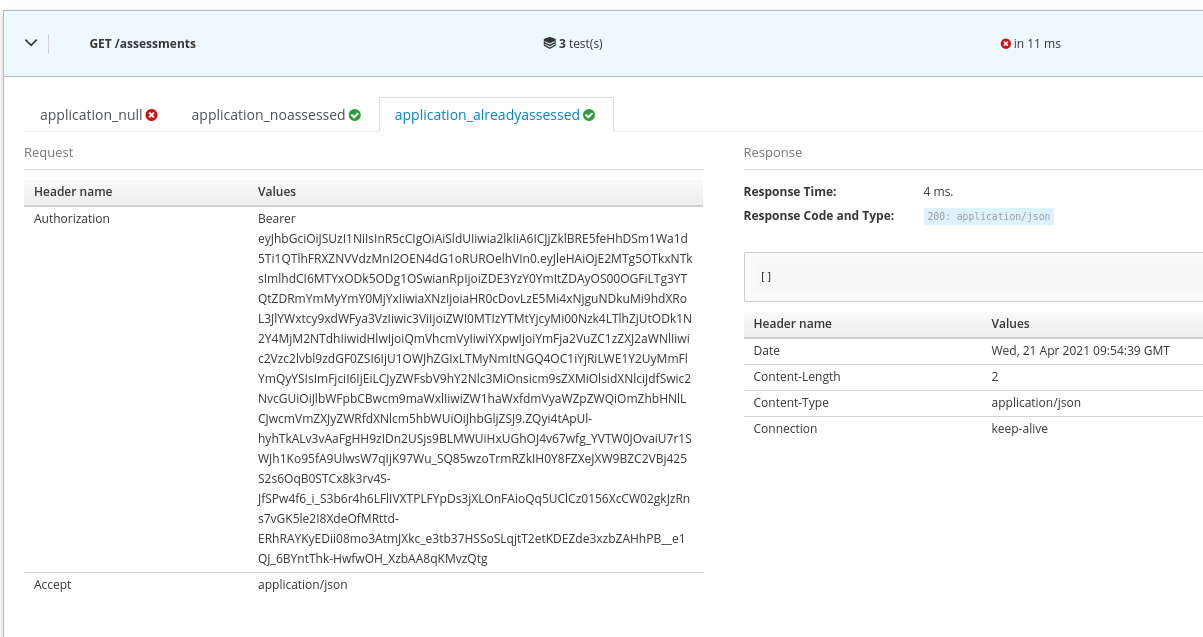Click the response table Header name column heading
This screenshot has width=1203, height=637.
click(x=793, y=324)
